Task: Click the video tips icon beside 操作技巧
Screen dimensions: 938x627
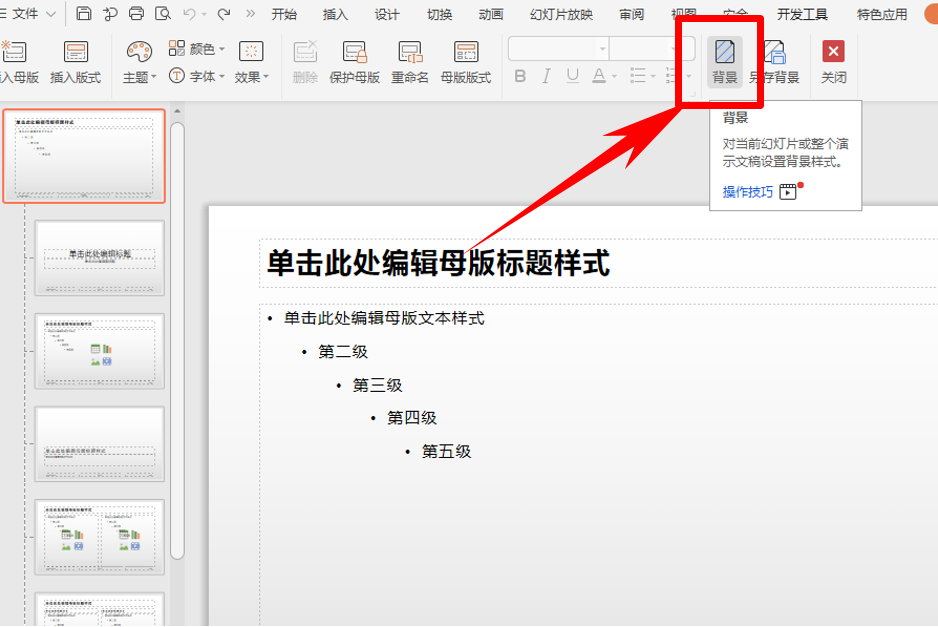Action: coord(788,191)
